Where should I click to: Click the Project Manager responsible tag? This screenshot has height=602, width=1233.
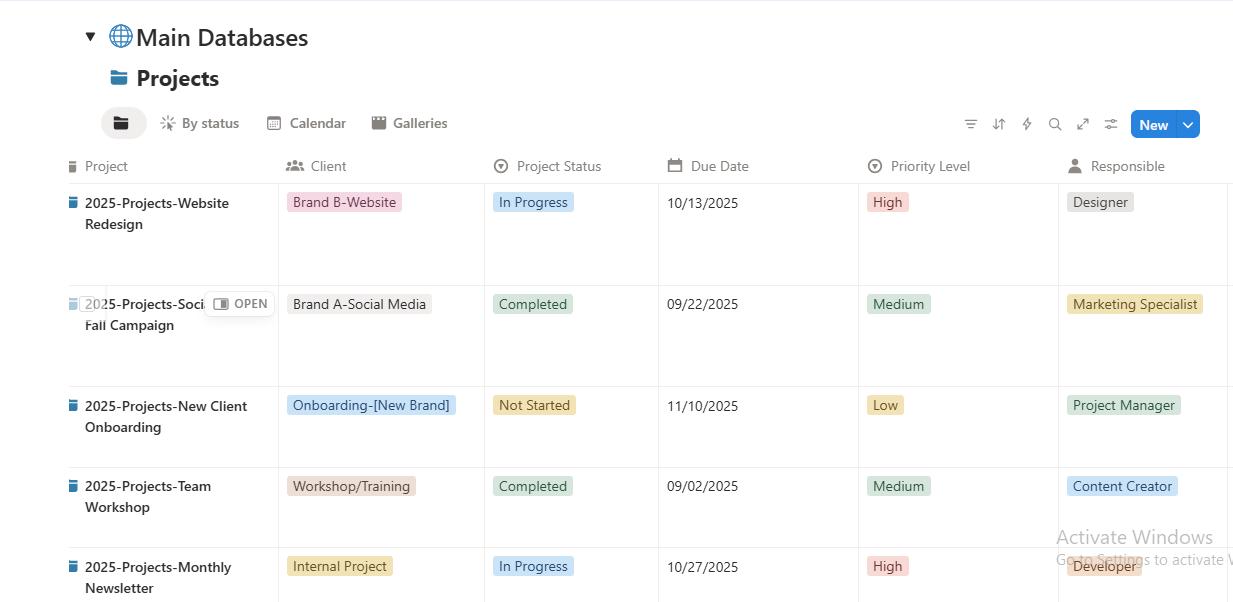point(1124,405)
